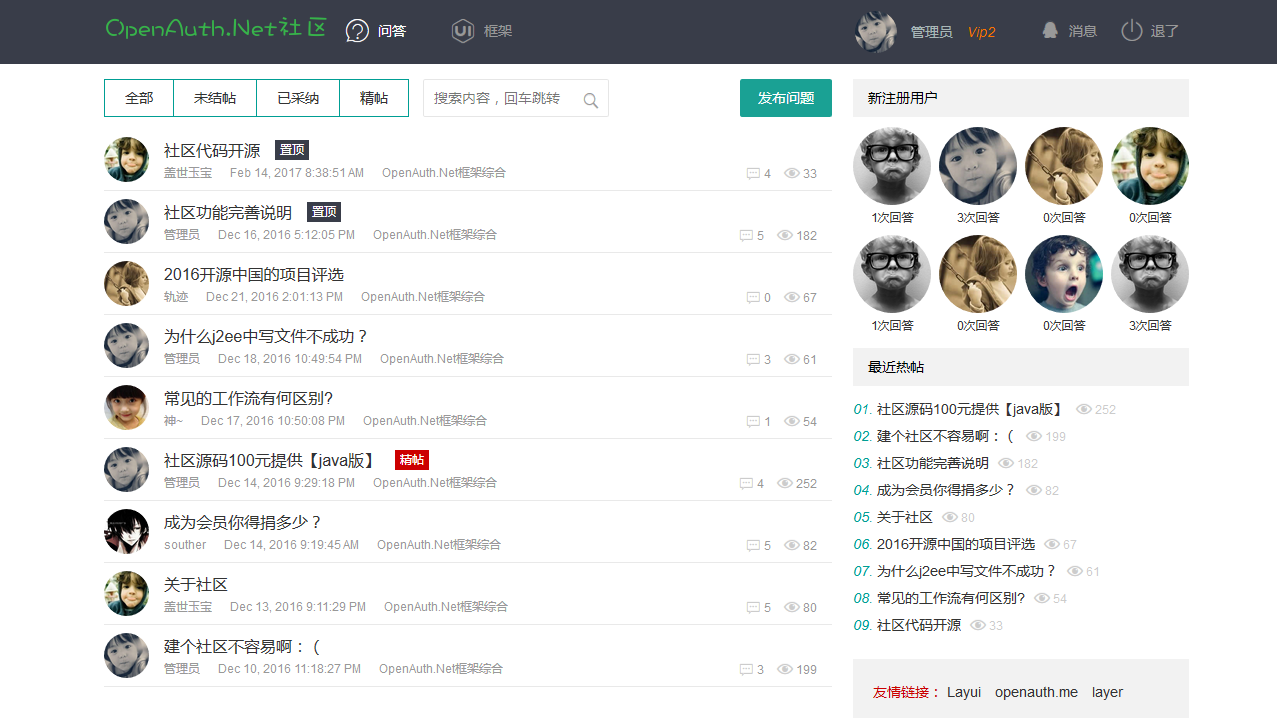1277x718 pixels.
Task: Click the 框架 framework UI icon
Action: click(x=461, y=31)
